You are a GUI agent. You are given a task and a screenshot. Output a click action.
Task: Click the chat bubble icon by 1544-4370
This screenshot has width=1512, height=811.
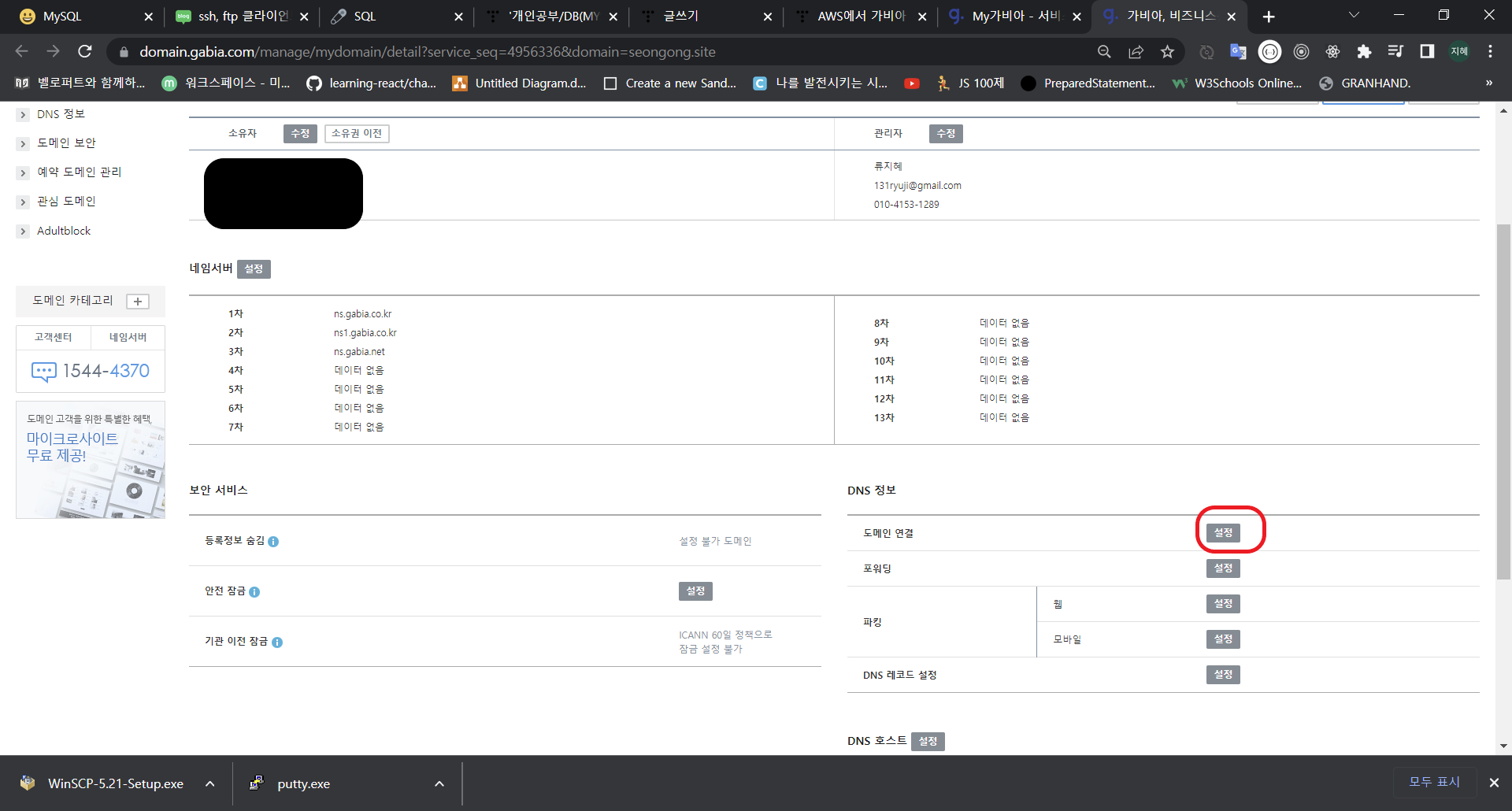click(x=43, y=372)
